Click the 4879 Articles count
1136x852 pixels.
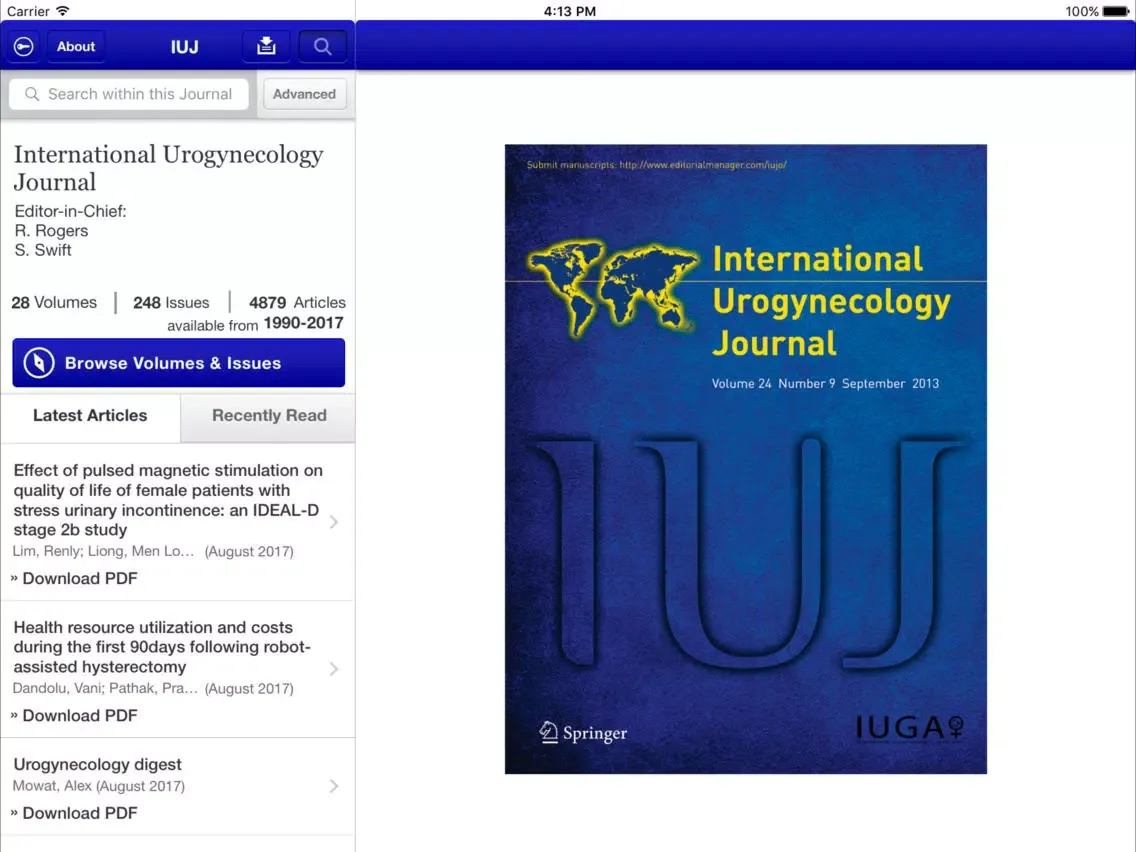click(x=297, y=303)
